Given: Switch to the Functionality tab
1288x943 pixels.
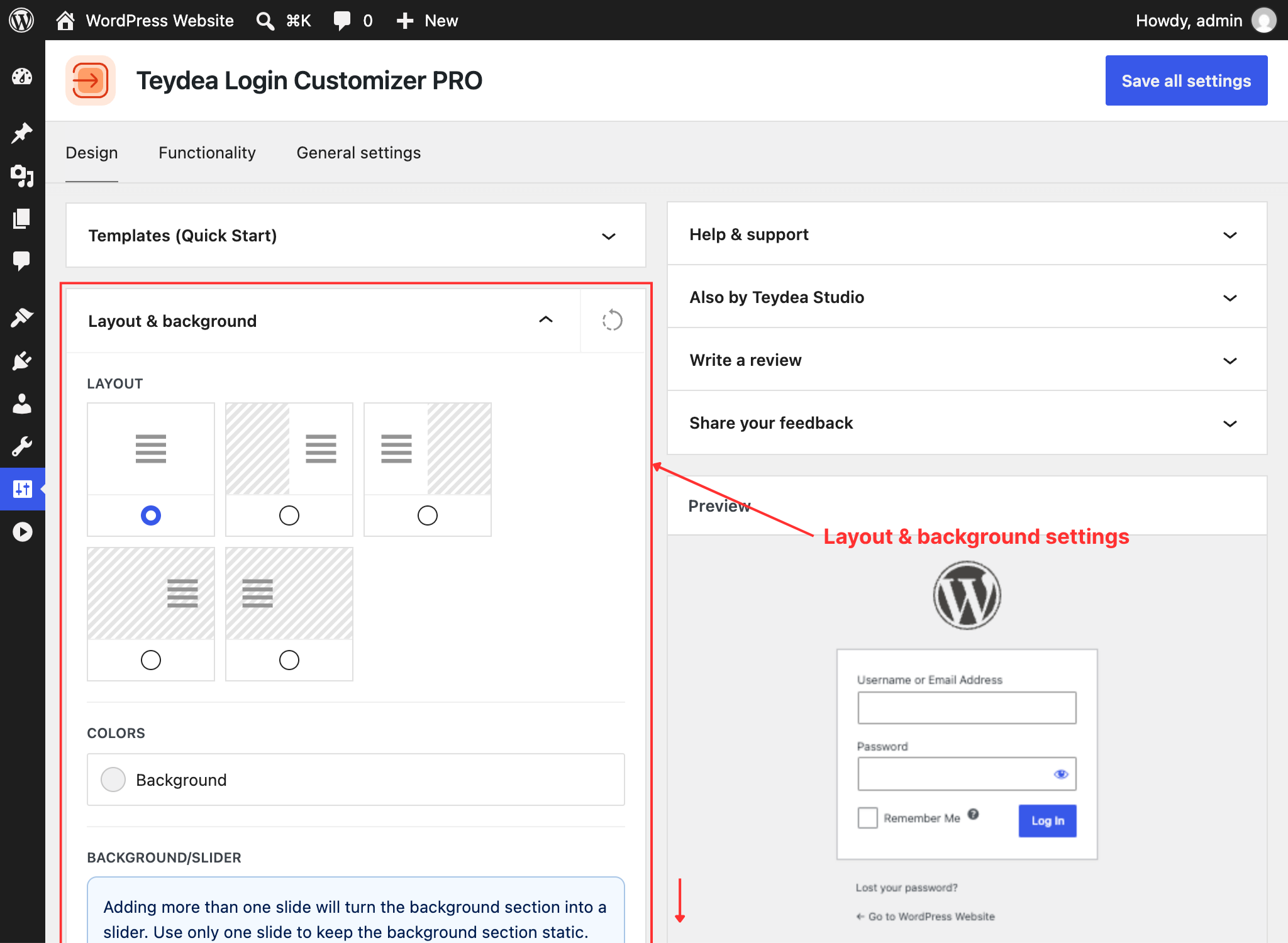Looking at the screenshot, I should pos(207,153).
